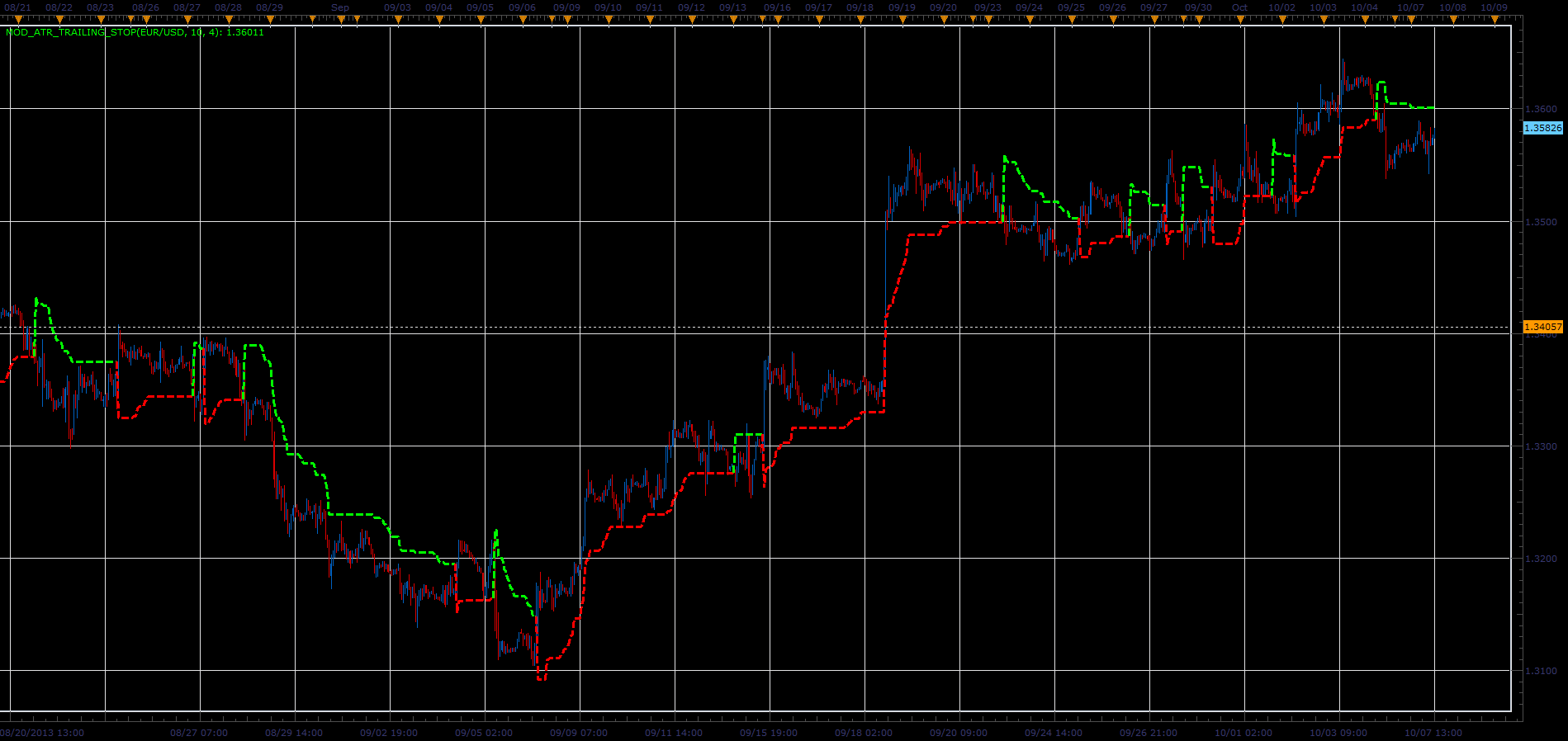Viewport: 1568px width, 741px height.
Task: Select the blue 1.35826 current price tag
Action: point(1542,128)
